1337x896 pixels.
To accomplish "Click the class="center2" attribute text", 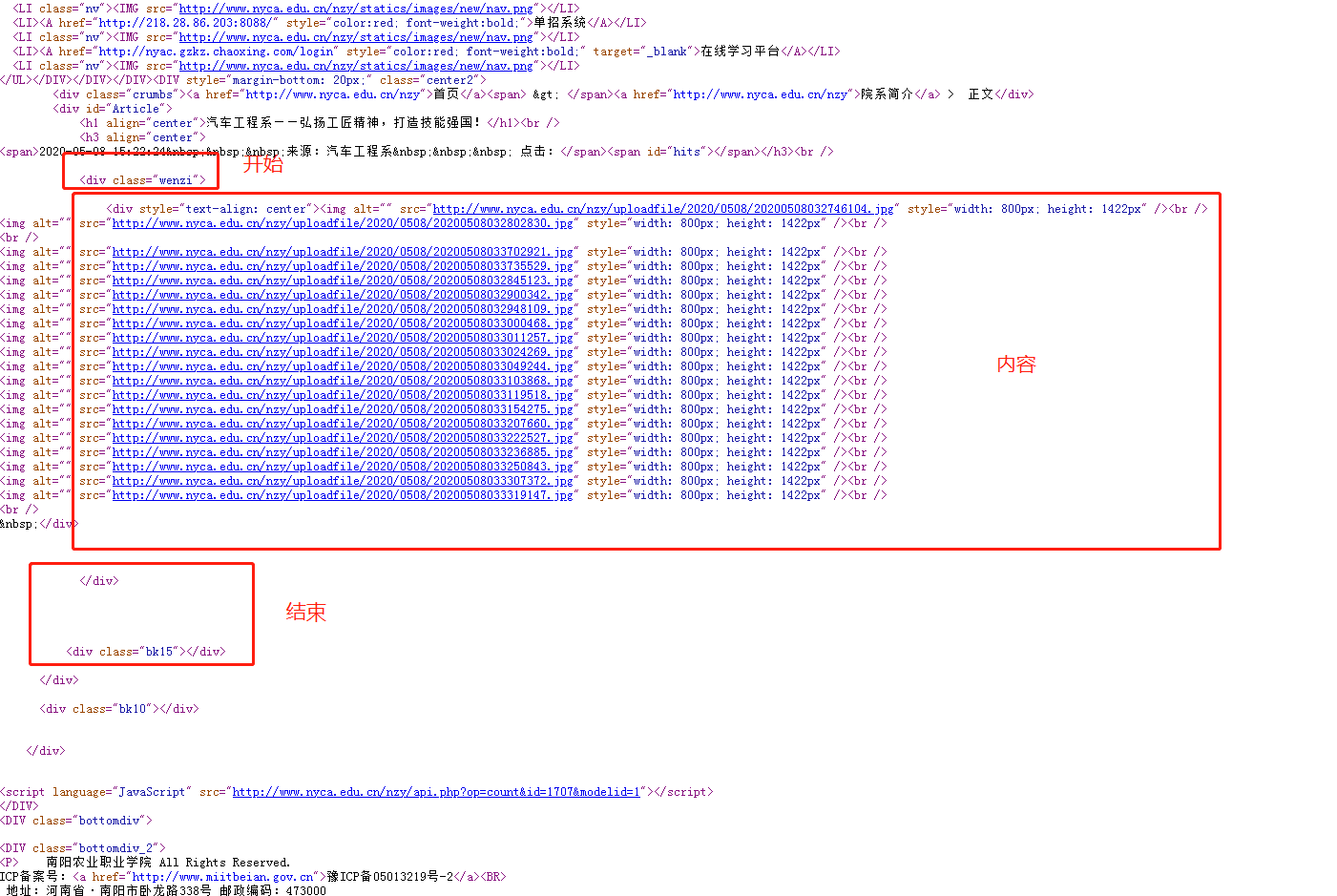I will tap(429, 80).
